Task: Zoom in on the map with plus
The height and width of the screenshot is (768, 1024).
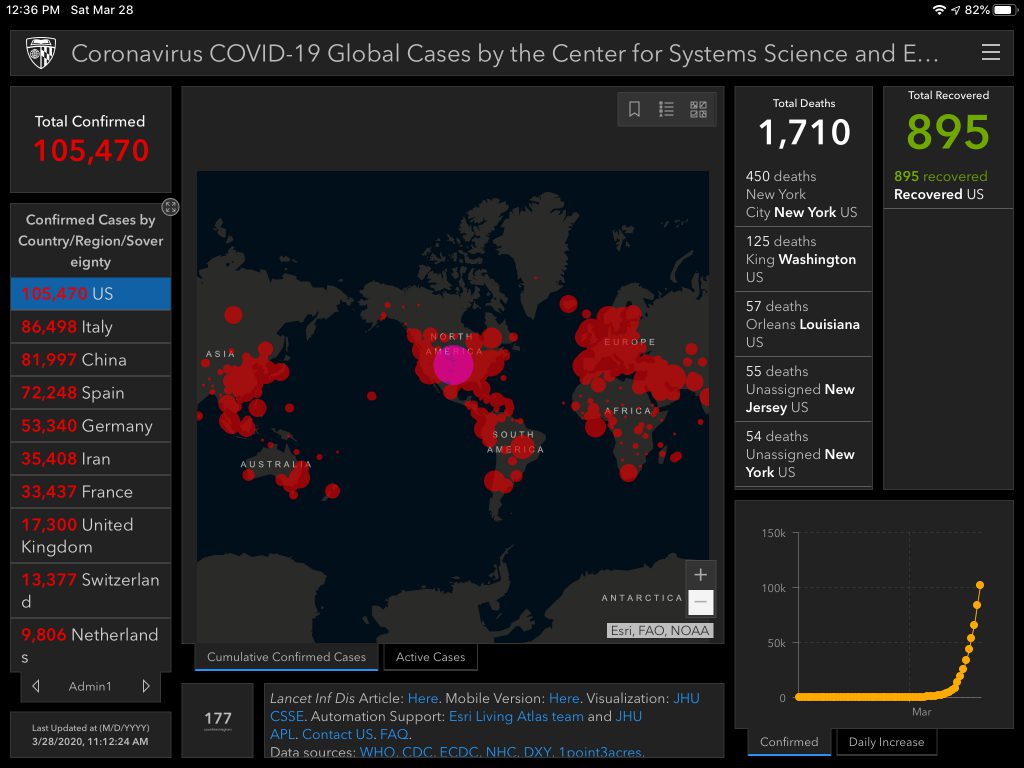Action: pos(700,575)
